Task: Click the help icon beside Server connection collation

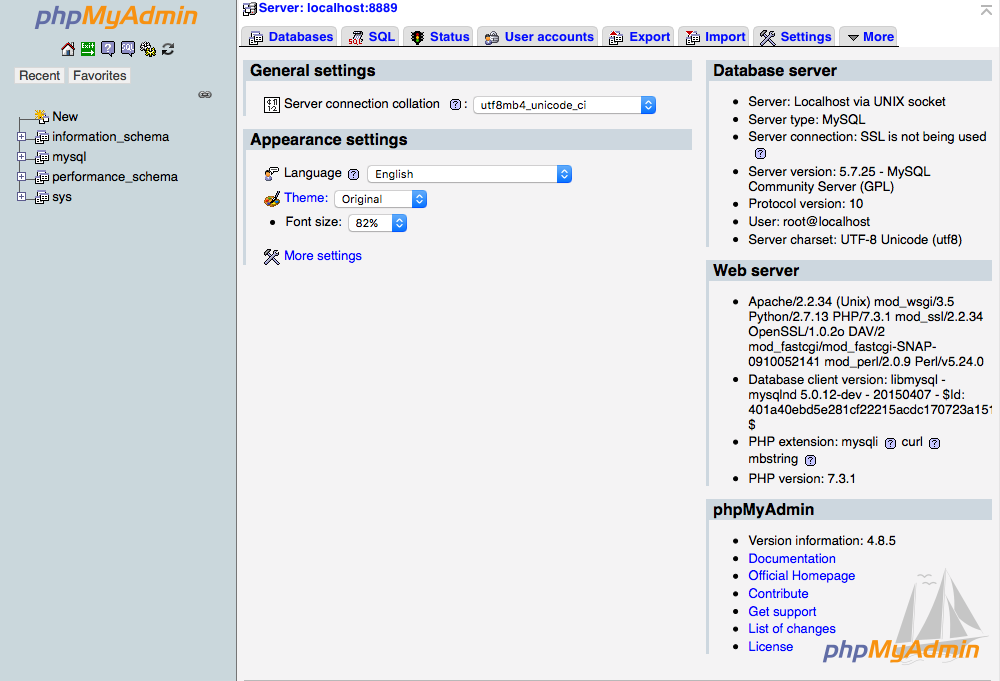Action: pyautogui.click(x=455, y=104)
